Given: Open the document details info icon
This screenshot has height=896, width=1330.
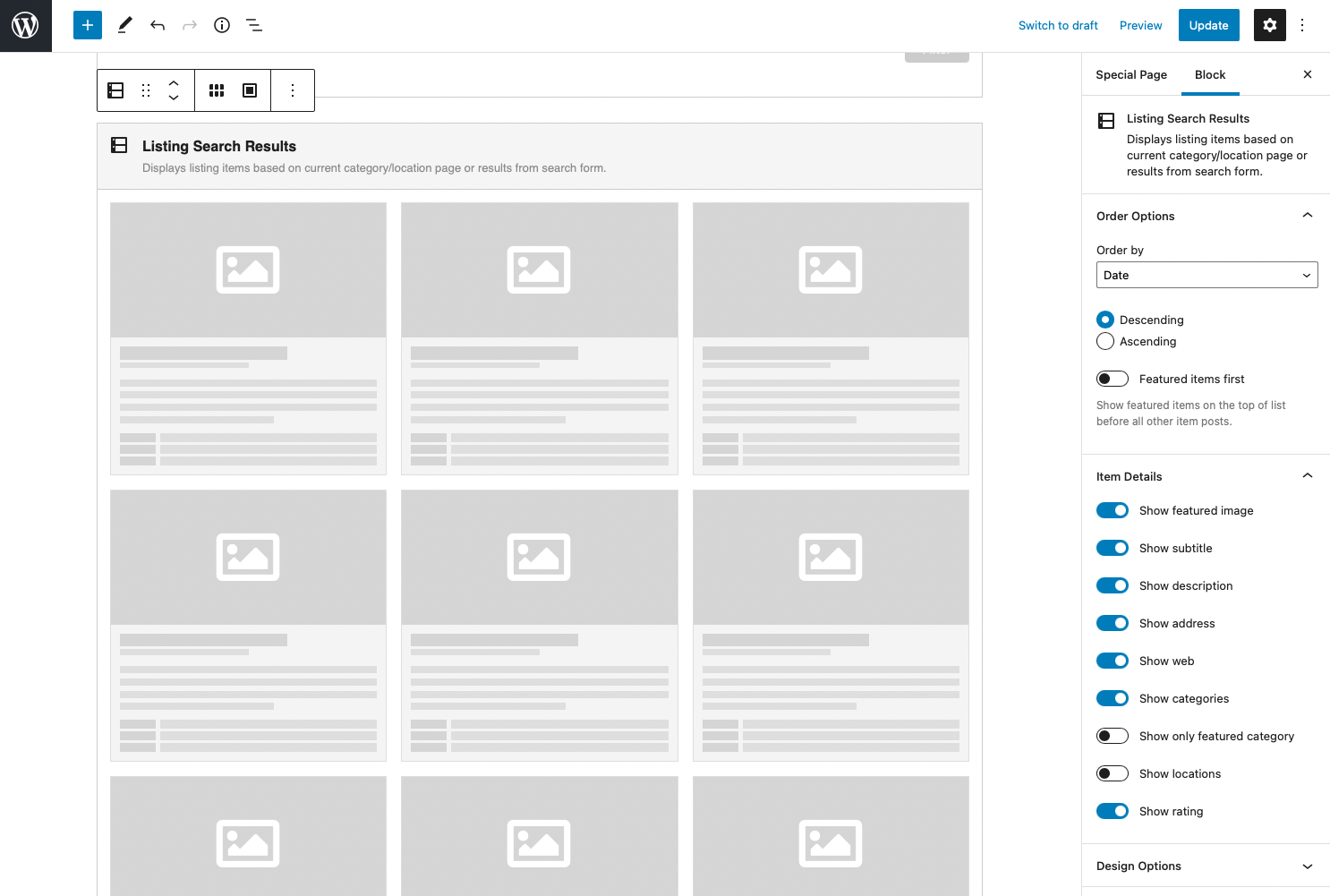Looking at the screenshot, I should click(x=222, y=25).
